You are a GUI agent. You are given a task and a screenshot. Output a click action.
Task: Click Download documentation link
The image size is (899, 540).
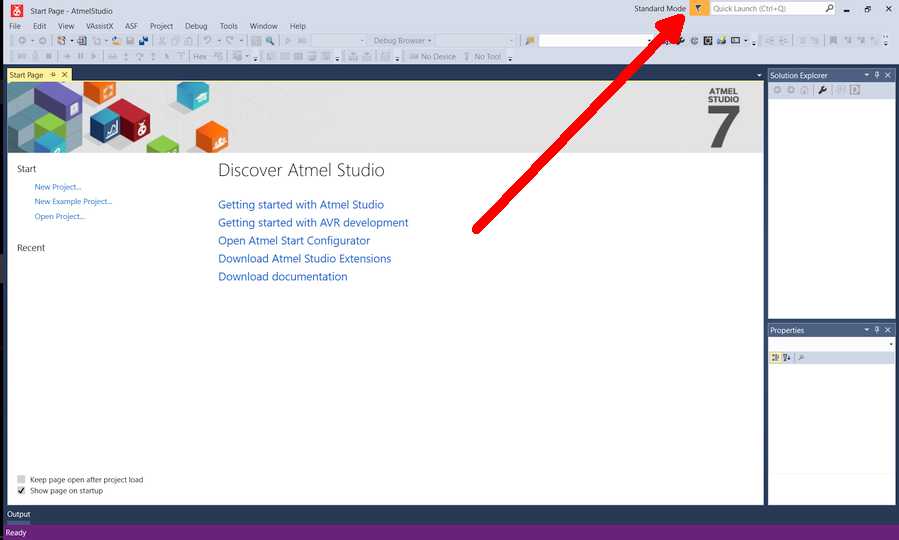point(283,276)
